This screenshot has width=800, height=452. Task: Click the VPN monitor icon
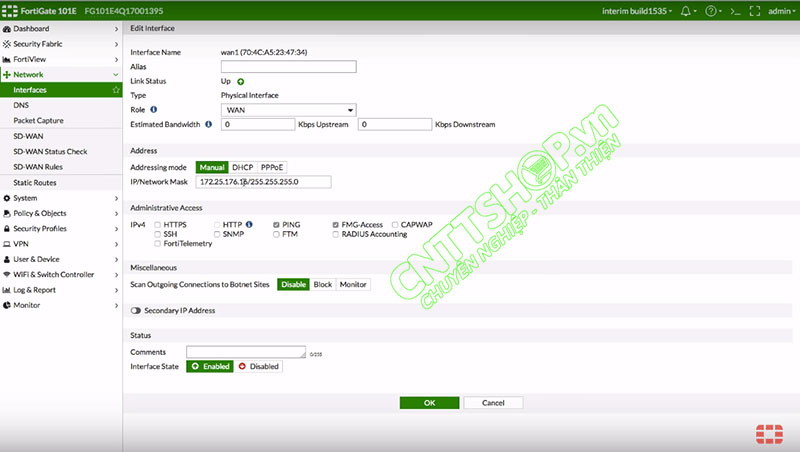[7, 244]
